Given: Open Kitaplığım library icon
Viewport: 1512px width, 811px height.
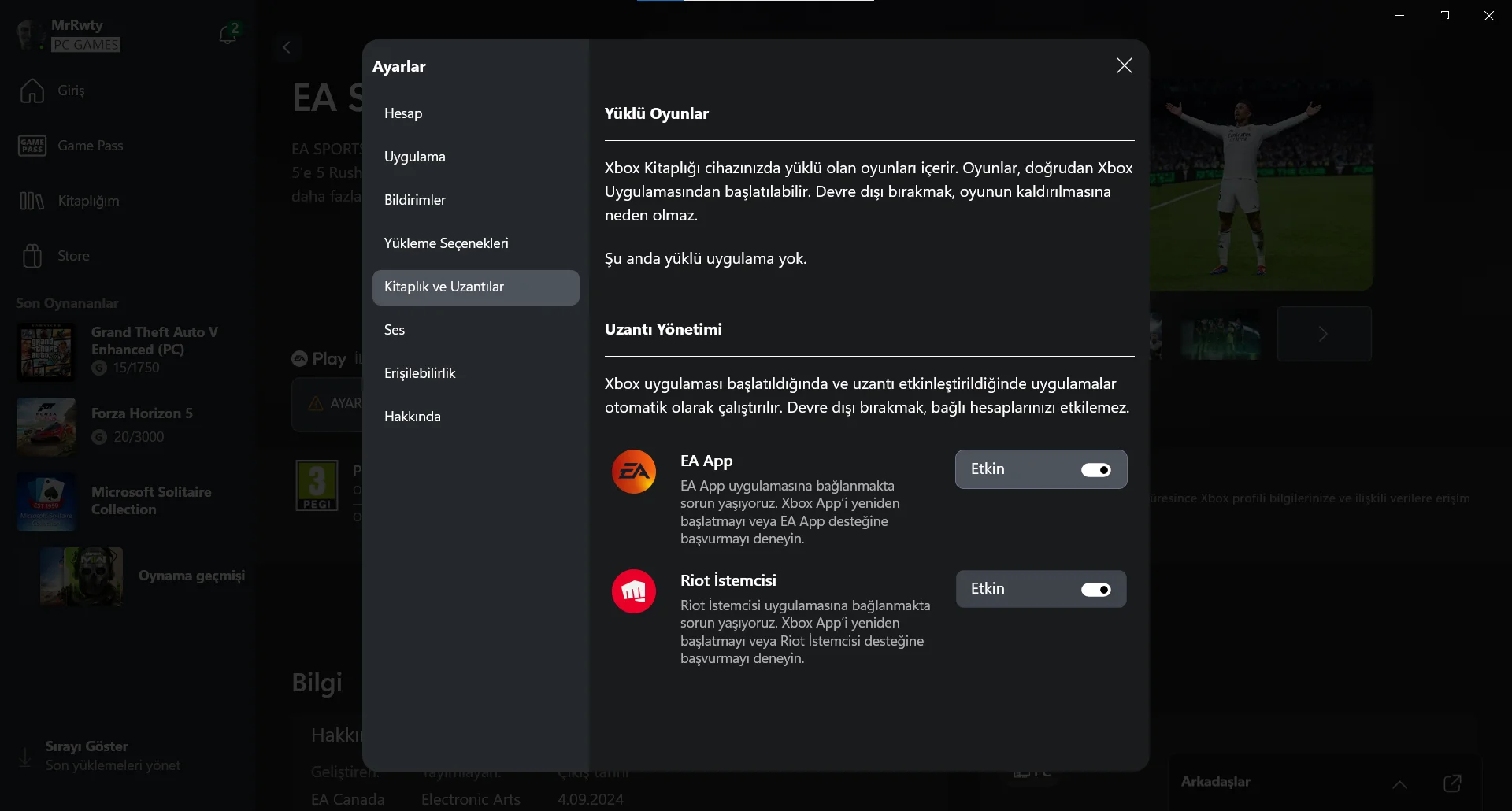Looking at the screenshot, I should point(32,201).
